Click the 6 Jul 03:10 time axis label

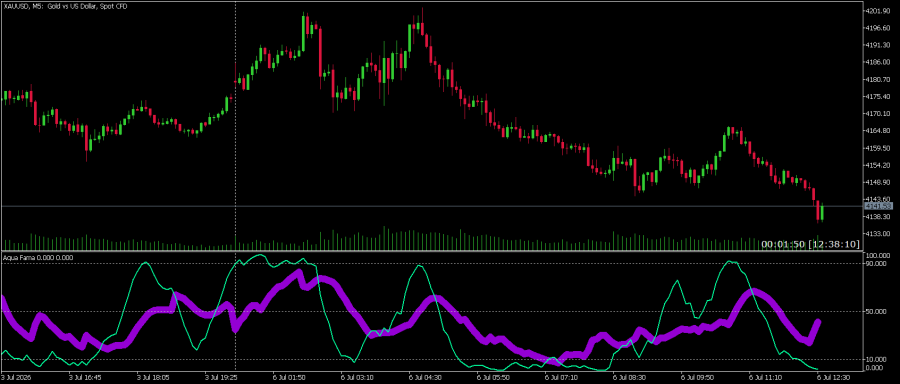(x=357, y=378)
